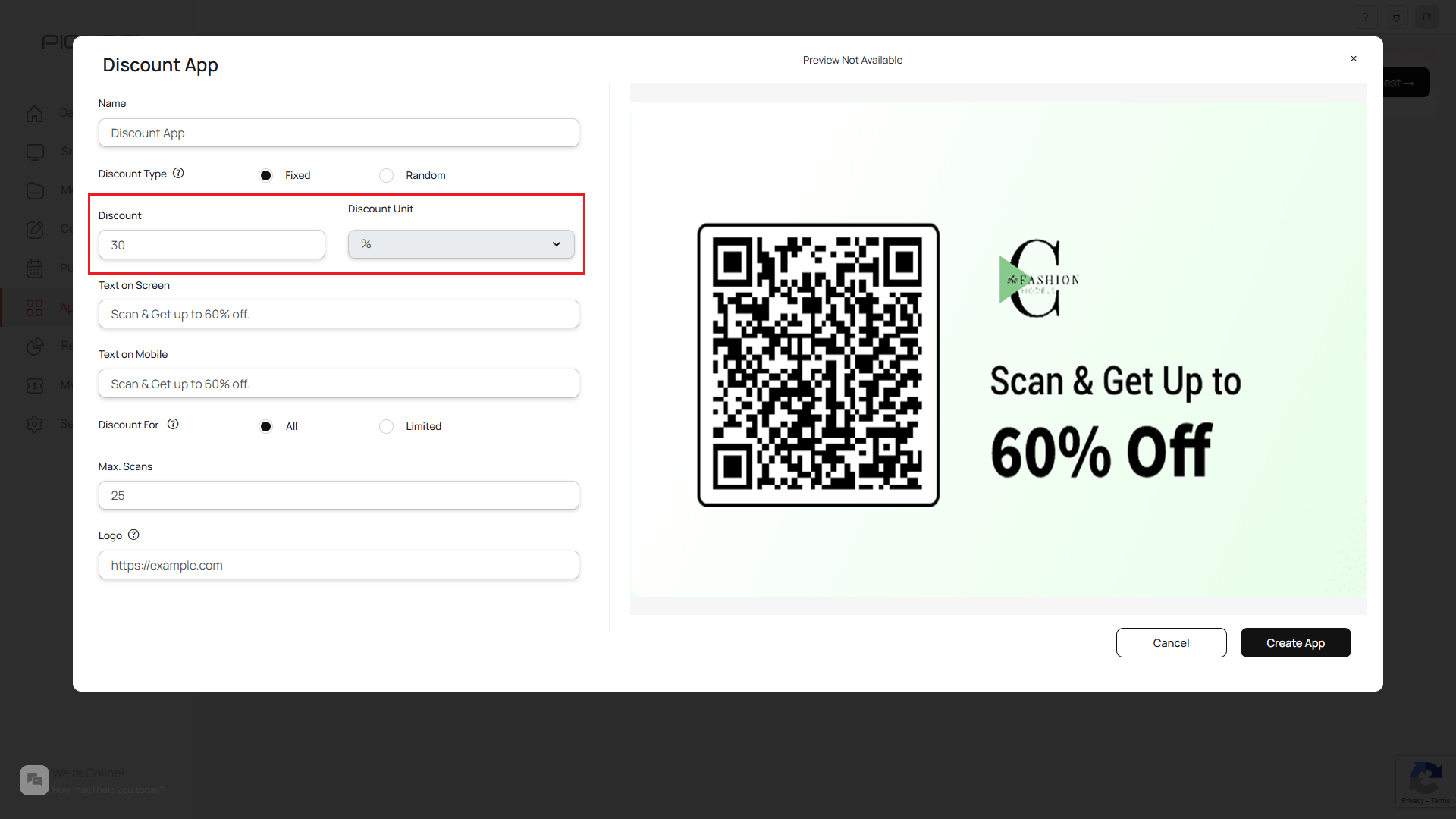Click the Create App button
The image size is (1456, 819).
coord(1295,643)
